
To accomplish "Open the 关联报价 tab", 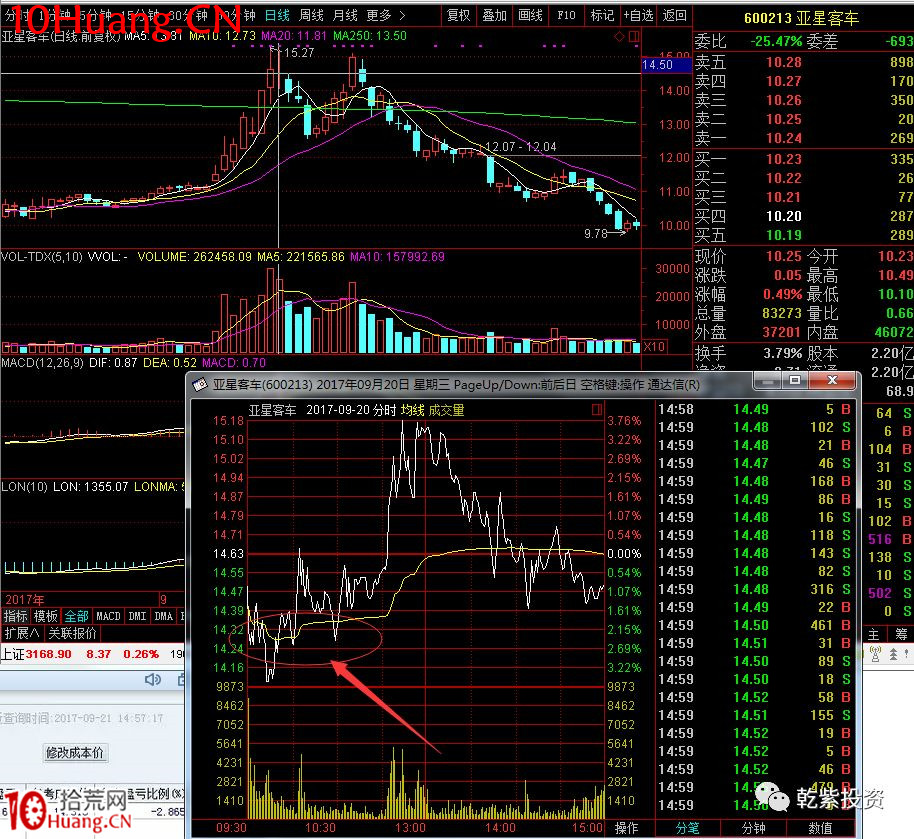I will [x=72, y=633].
